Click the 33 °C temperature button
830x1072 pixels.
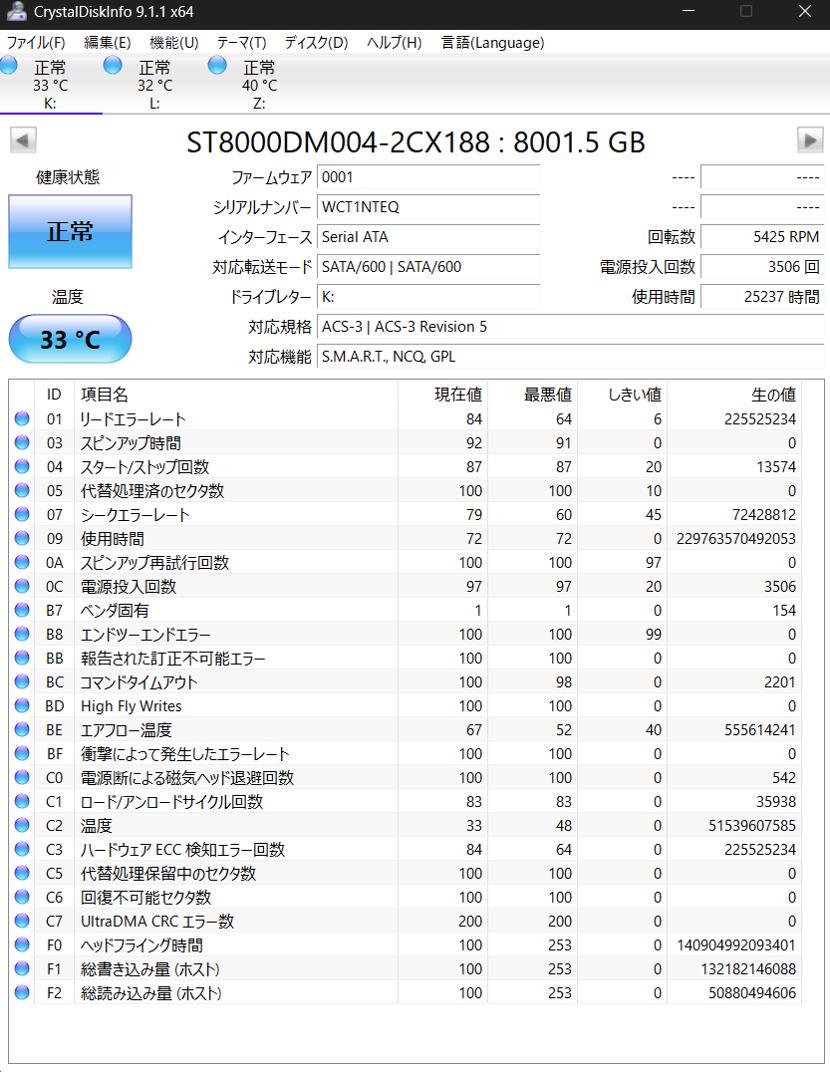[70, 338]
